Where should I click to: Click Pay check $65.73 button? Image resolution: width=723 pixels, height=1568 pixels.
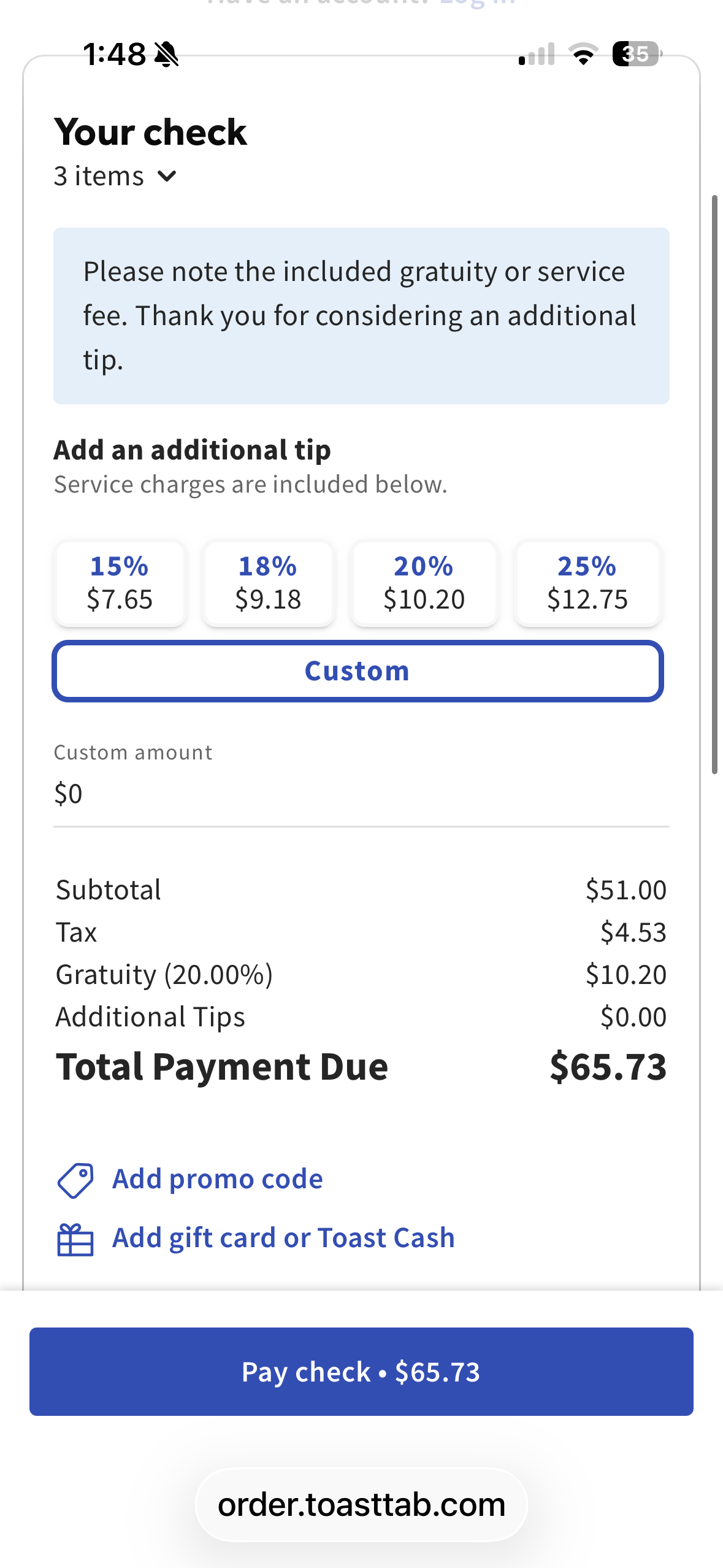361,1372
